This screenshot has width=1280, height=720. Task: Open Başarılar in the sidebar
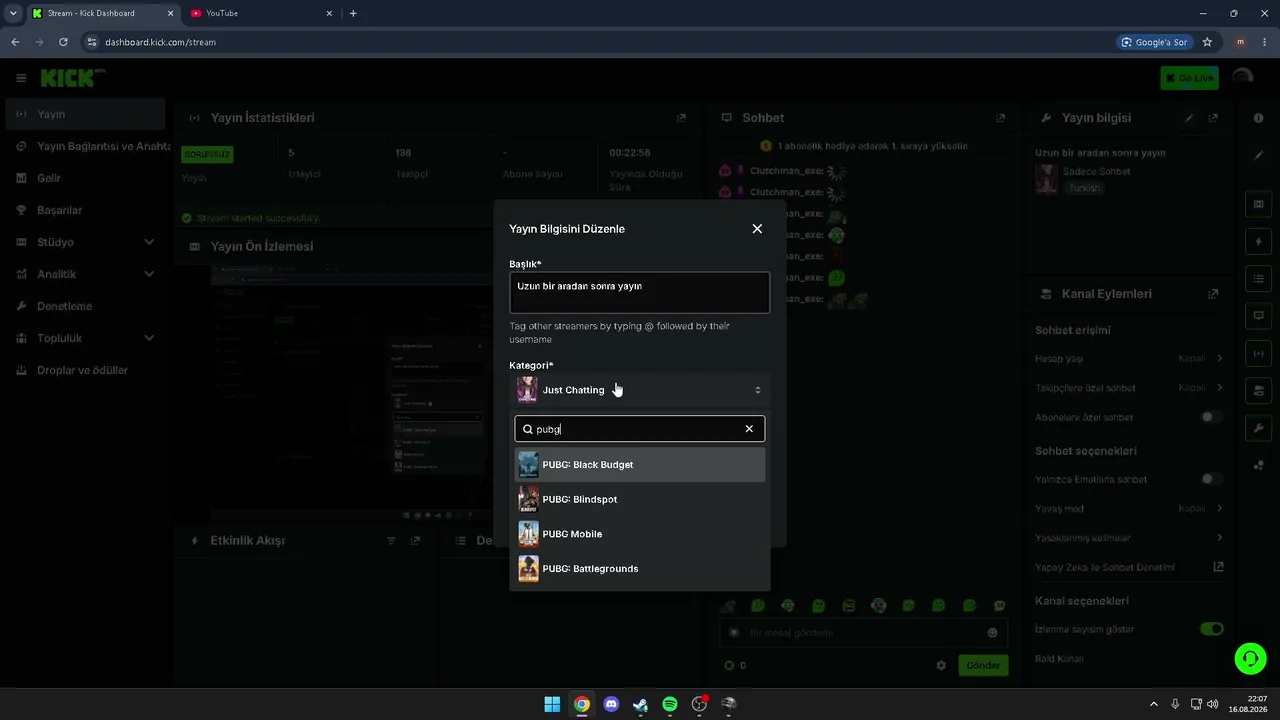coord(85,210)
